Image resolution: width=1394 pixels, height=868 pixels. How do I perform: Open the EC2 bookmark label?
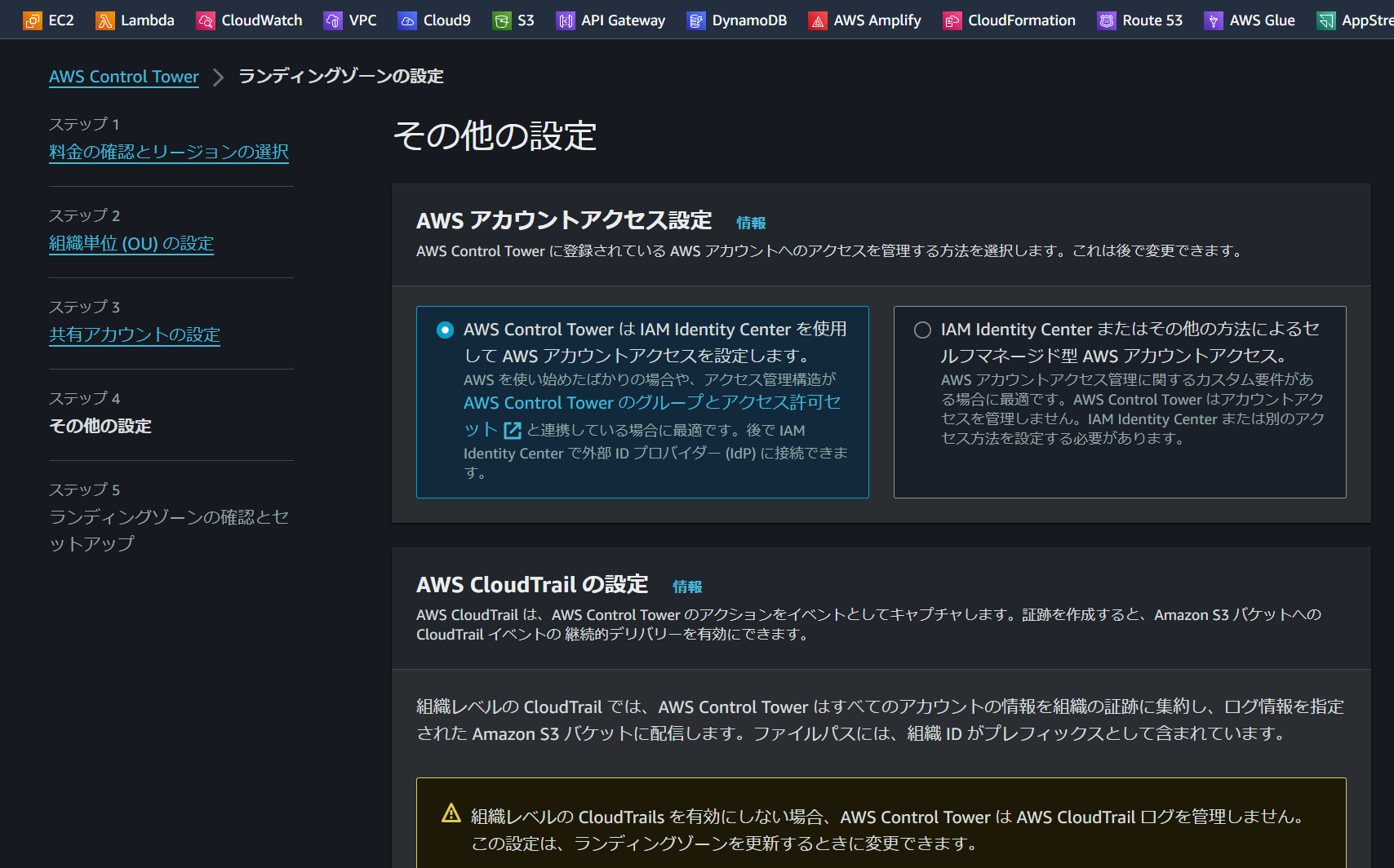61,20
